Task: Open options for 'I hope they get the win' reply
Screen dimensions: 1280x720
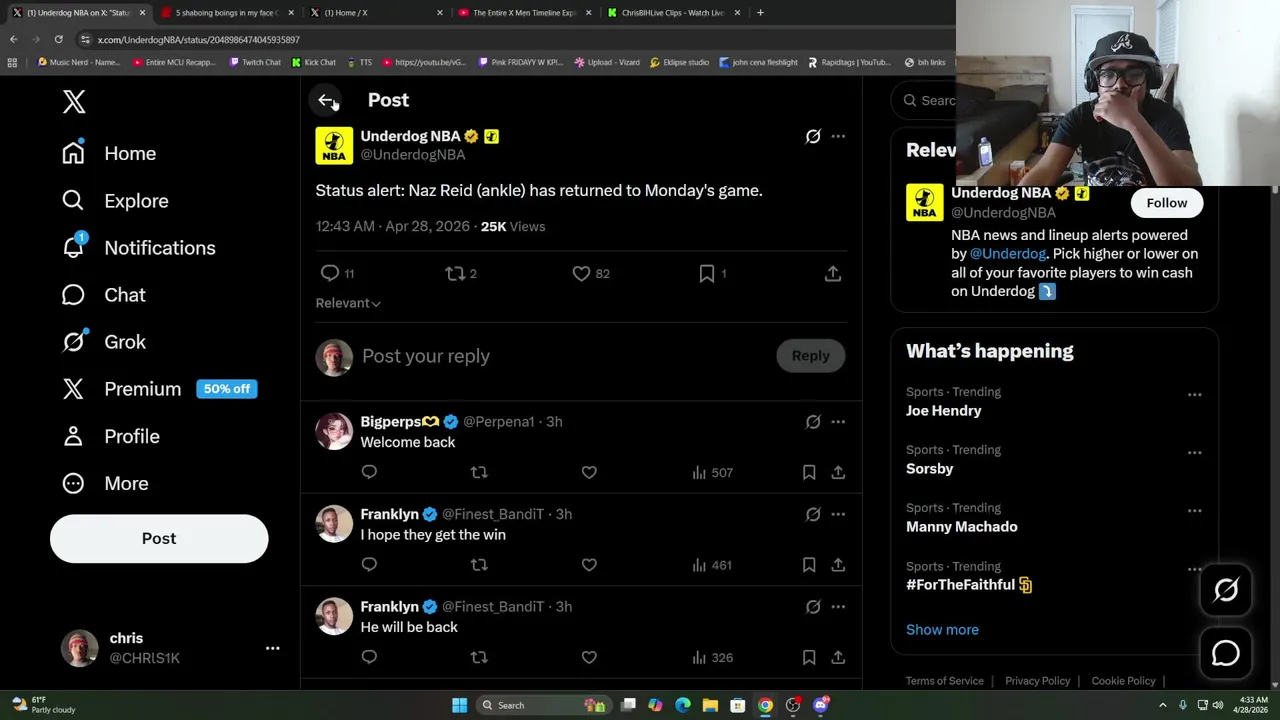Action: click(x=838, y=514)
